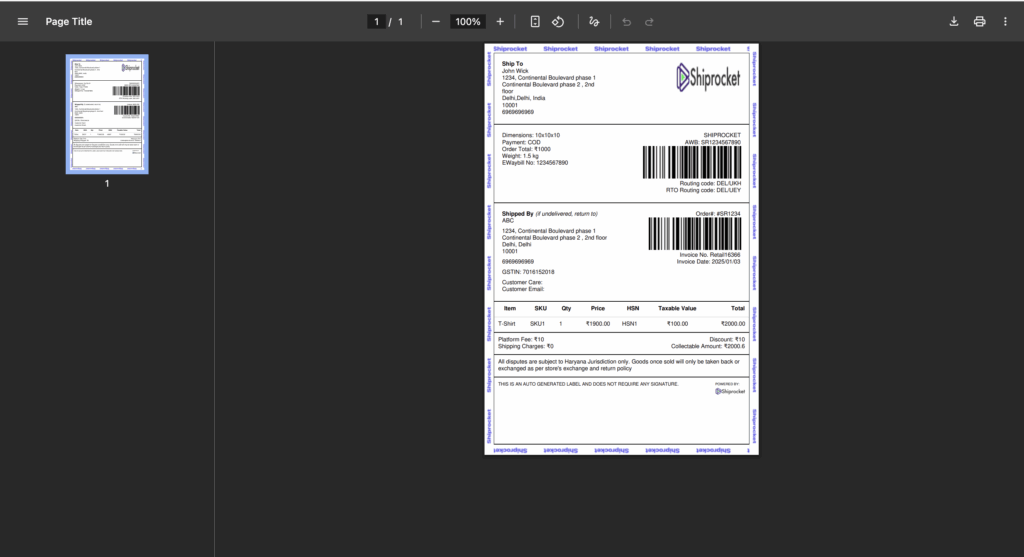Zoom out using the minus button
This screenshot has width=1024, height=557.
436,22
